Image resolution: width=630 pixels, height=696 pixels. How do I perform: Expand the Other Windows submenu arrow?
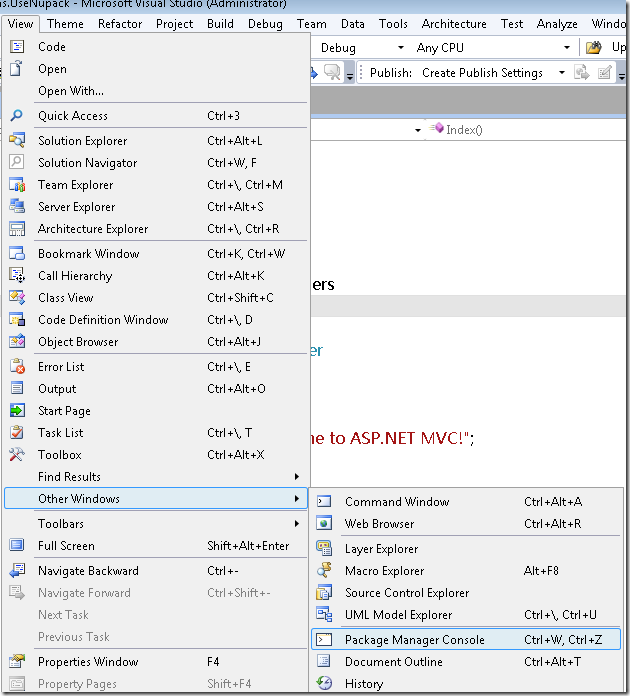(297, 498)
